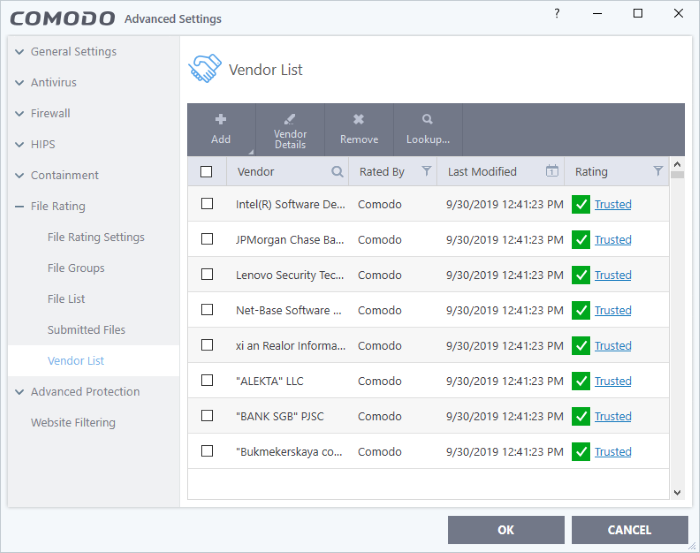
Task: Open Submitted Files page
Action: point(86,330)
